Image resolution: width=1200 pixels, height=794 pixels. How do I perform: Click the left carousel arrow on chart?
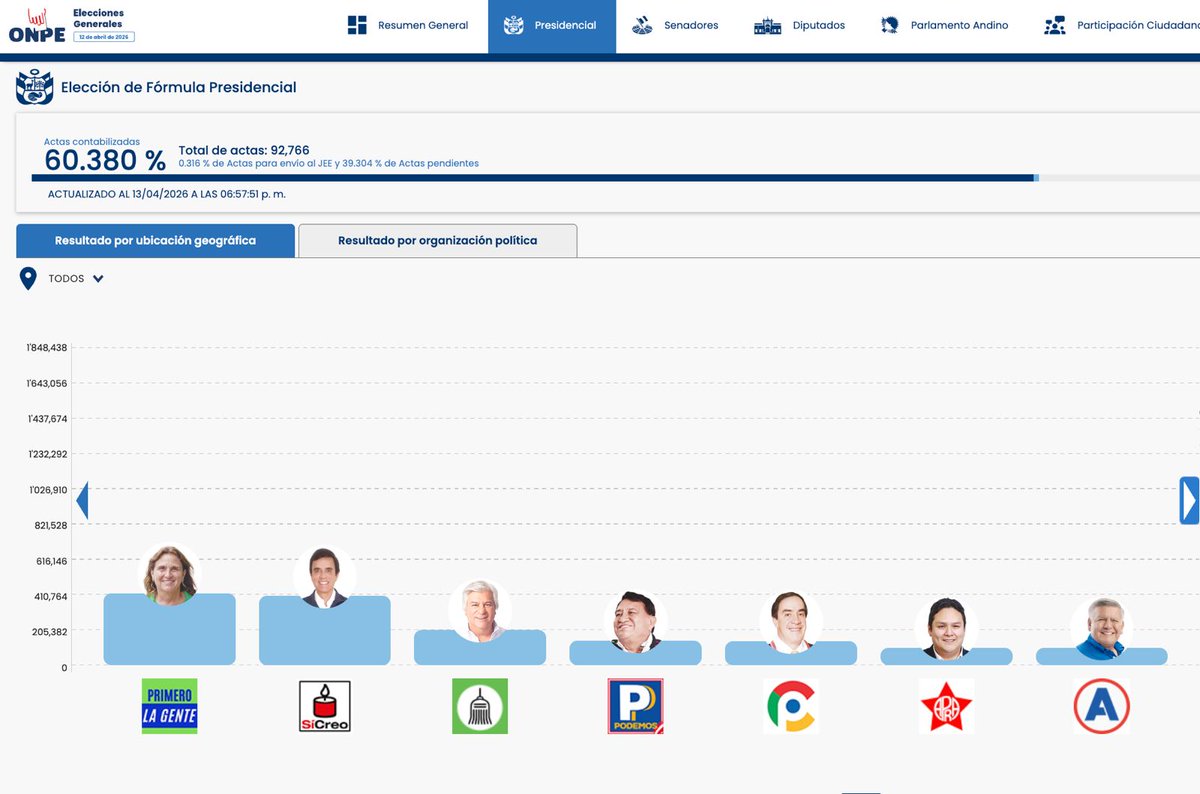82,500
